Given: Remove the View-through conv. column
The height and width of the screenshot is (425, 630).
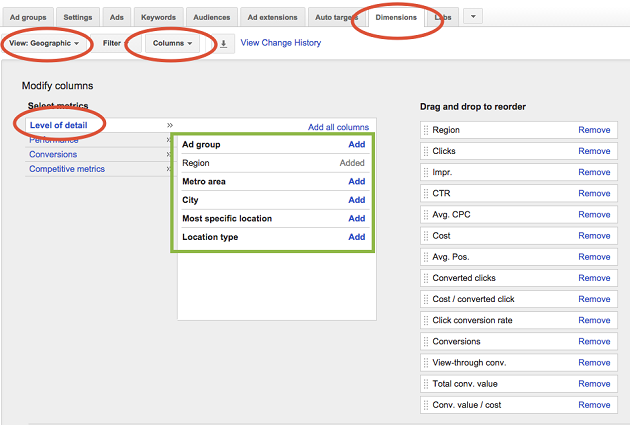Looking at the screenshot, I should pyautogui.click(x=594, y=363).
